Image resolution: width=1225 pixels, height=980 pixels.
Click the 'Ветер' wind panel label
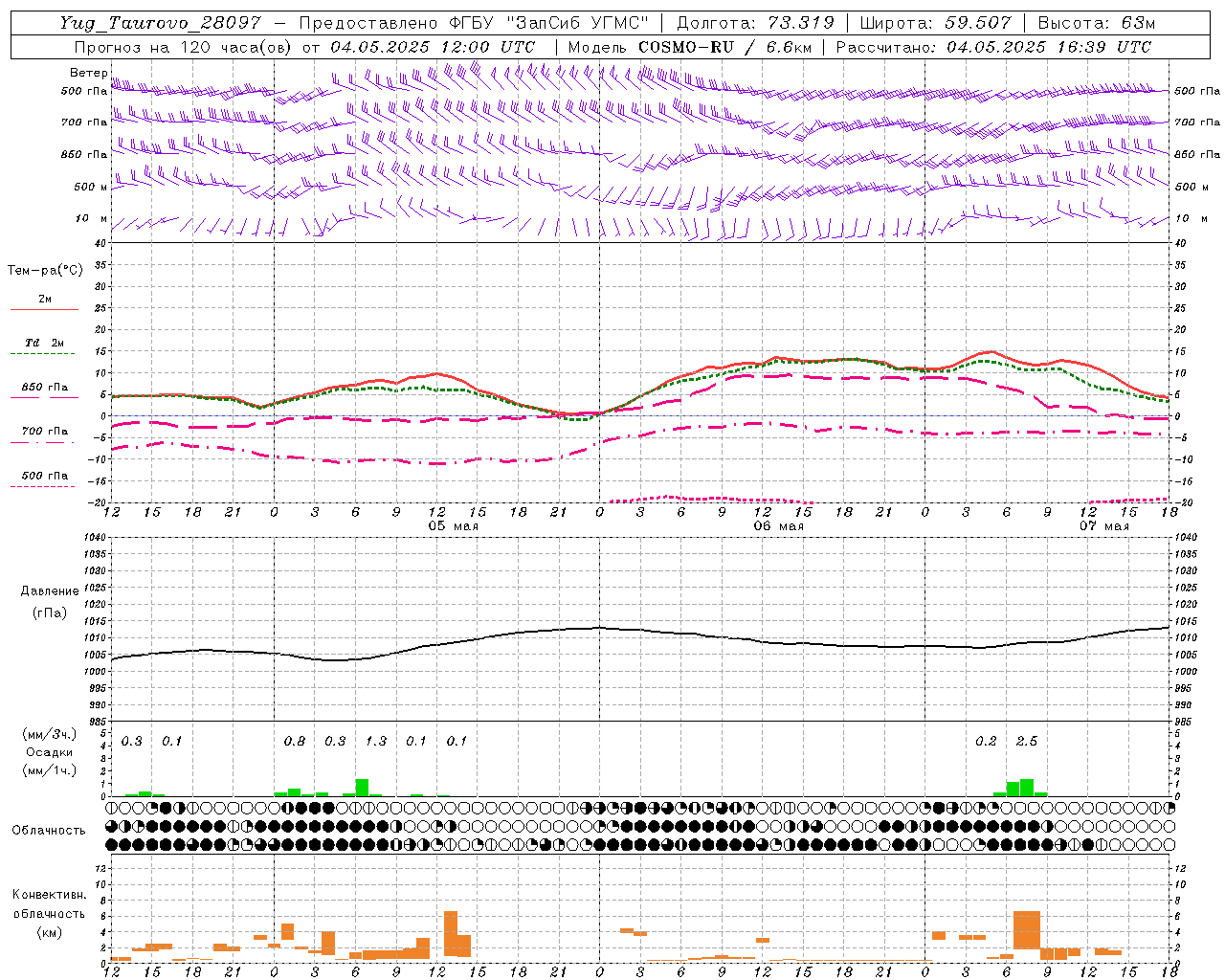pos(89,73)
